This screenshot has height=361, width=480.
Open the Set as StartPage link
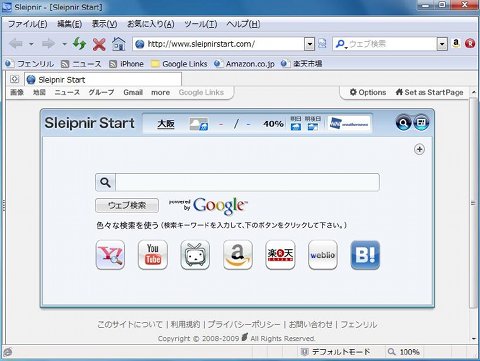coord(429,92)
